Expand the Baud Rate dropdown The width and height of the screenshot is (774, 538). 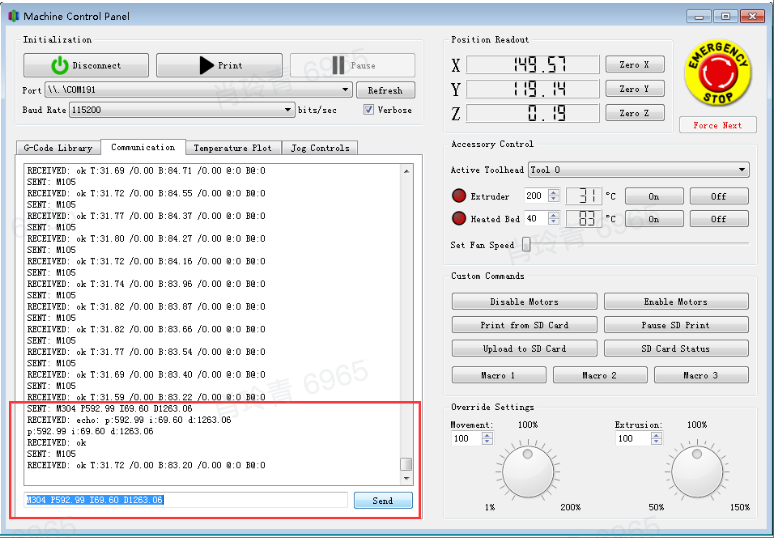point(289,110)
